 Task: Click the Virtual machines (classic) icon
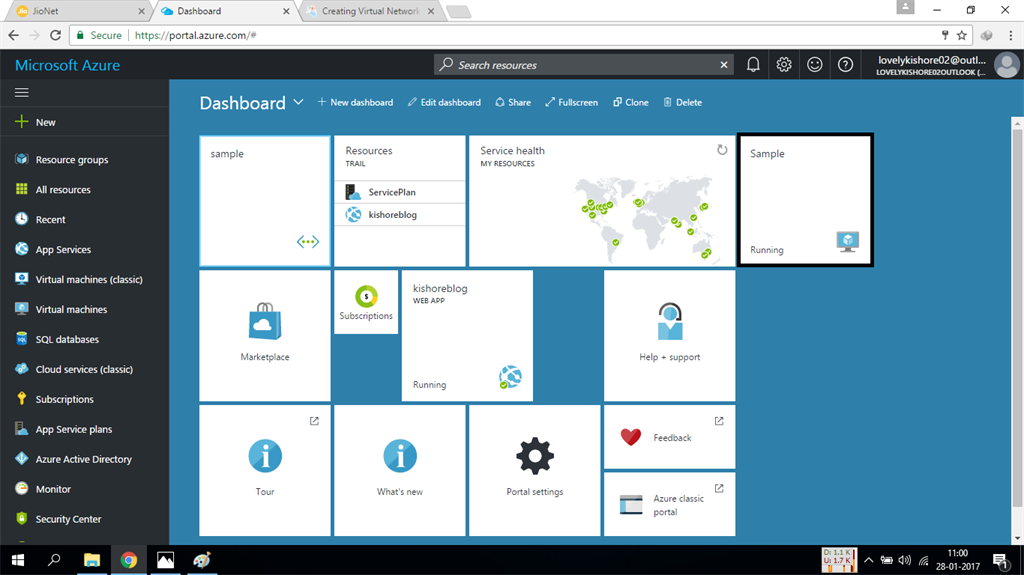22,279
